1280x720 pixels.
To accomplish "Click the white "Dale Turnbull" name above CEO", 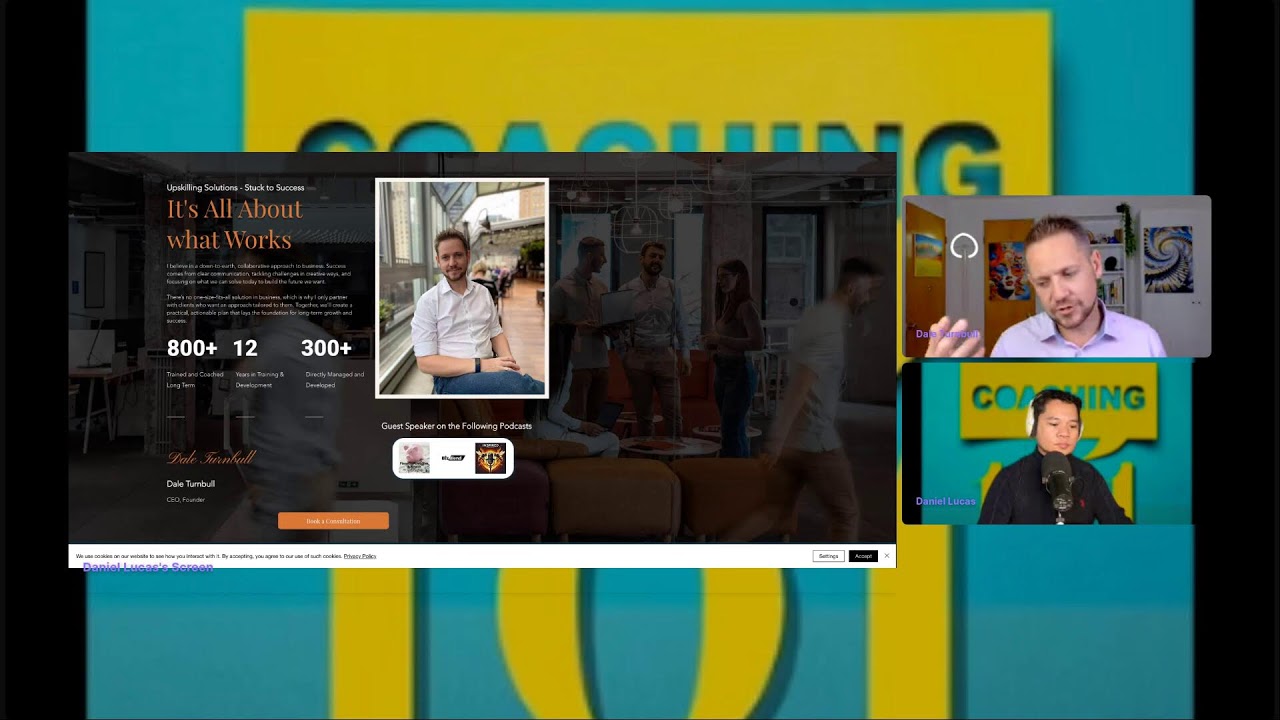I will tap(191, 484).
